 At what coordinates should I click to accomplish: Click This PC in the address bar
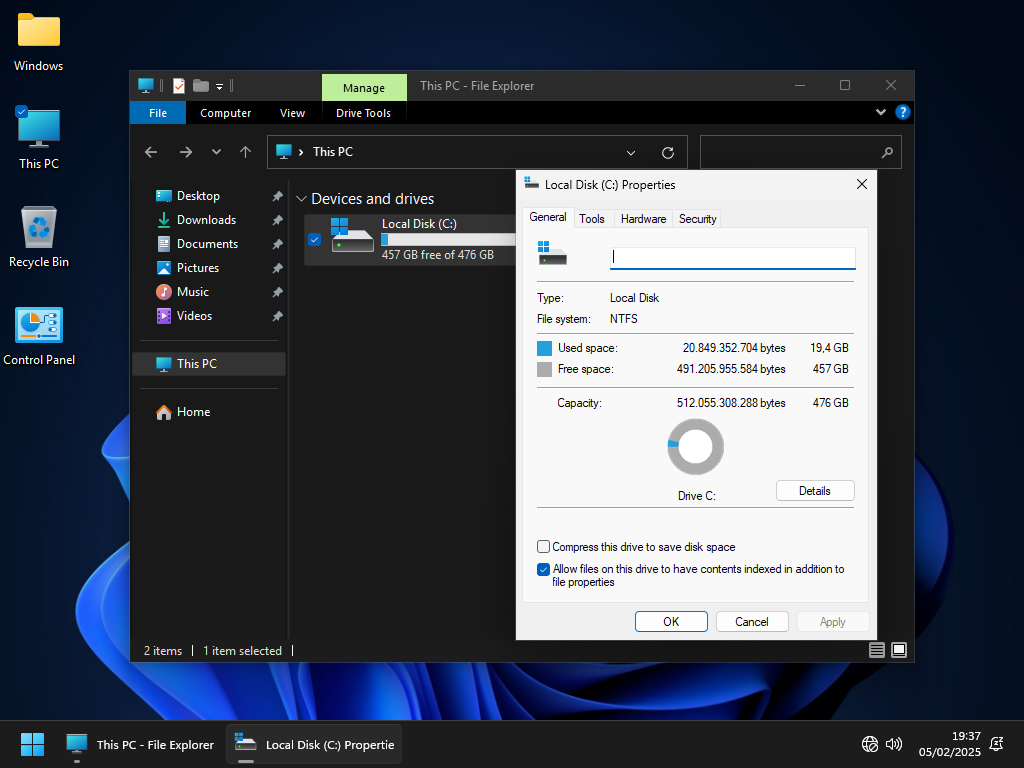pos(332,152)
